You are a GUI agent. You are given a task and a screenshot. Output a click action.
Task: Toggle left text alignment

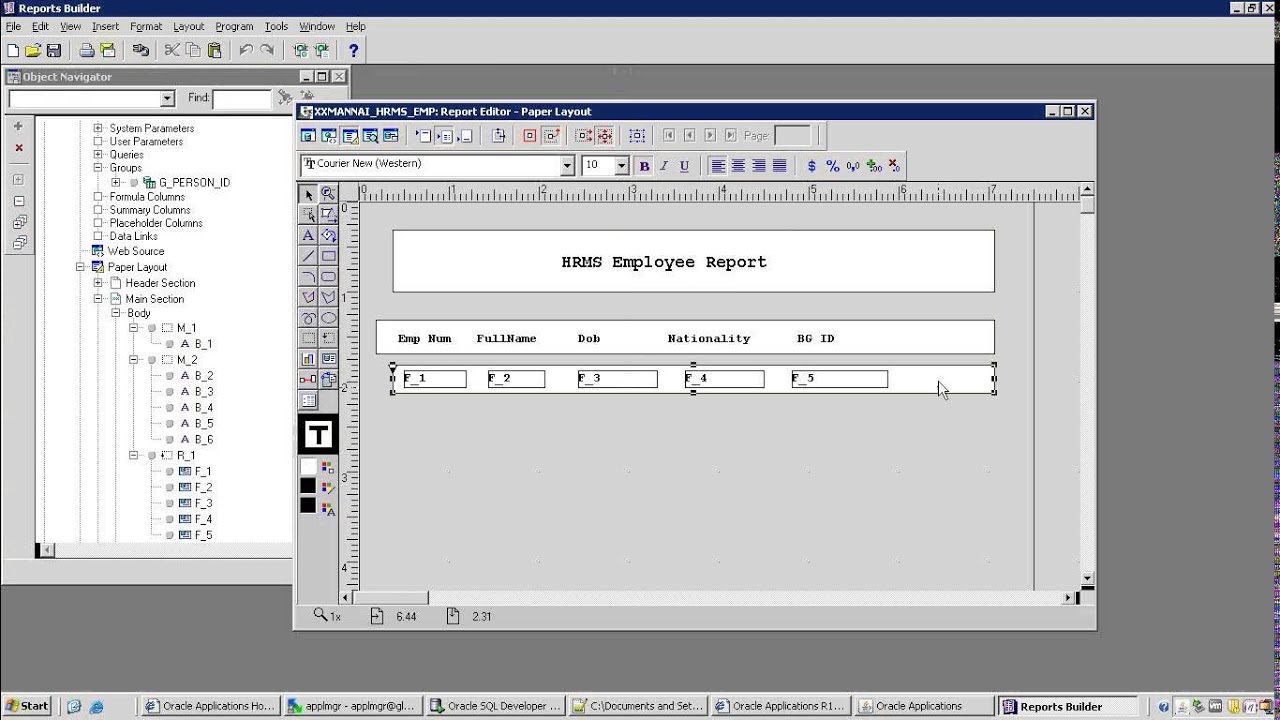point(717,166)
